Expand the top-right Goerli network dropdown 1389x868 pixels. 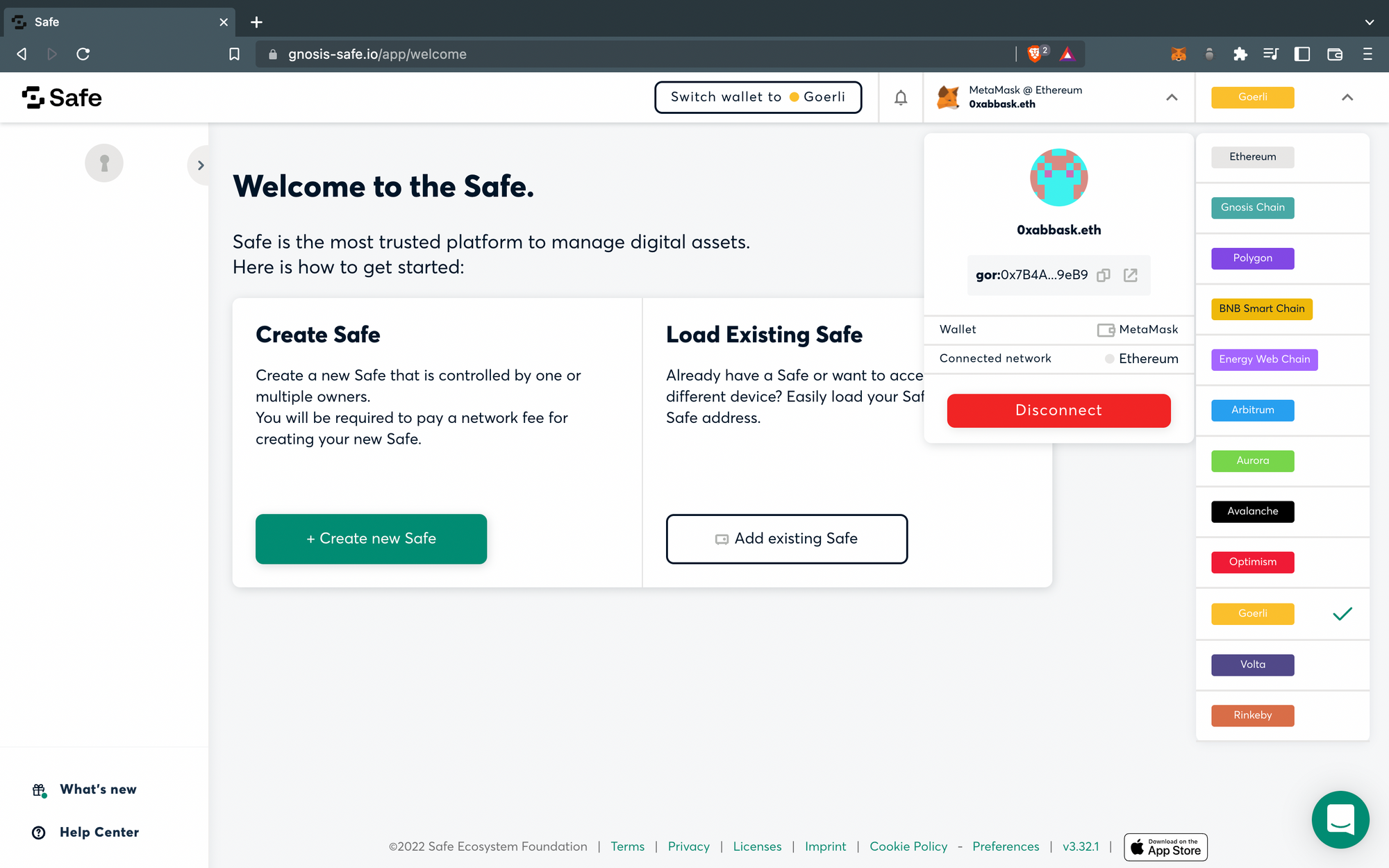pyautogui.click(x=1347, y=97)
